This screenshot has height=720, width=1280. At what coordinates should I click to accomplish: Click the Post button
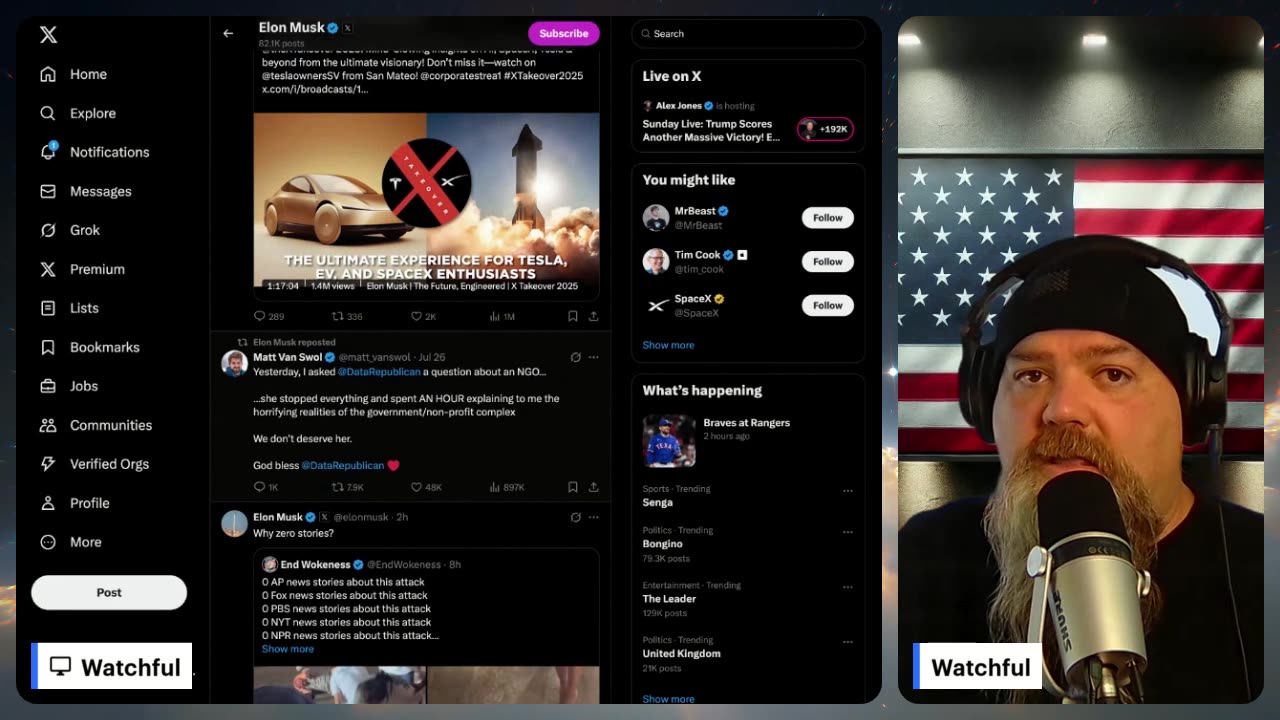109,592
